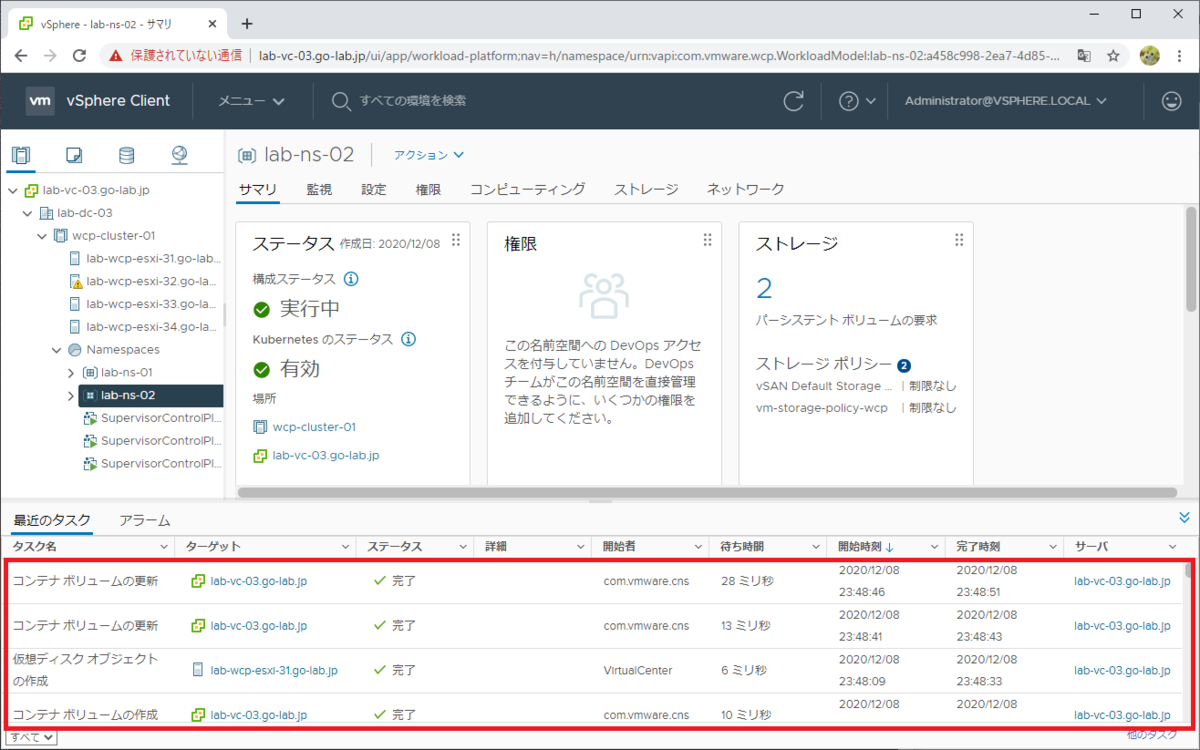Viewport: 1200px width, 750px height.
Task: Click the summary horizontal scrollbar
Action: pyautogui.click(x=706, y=493)
